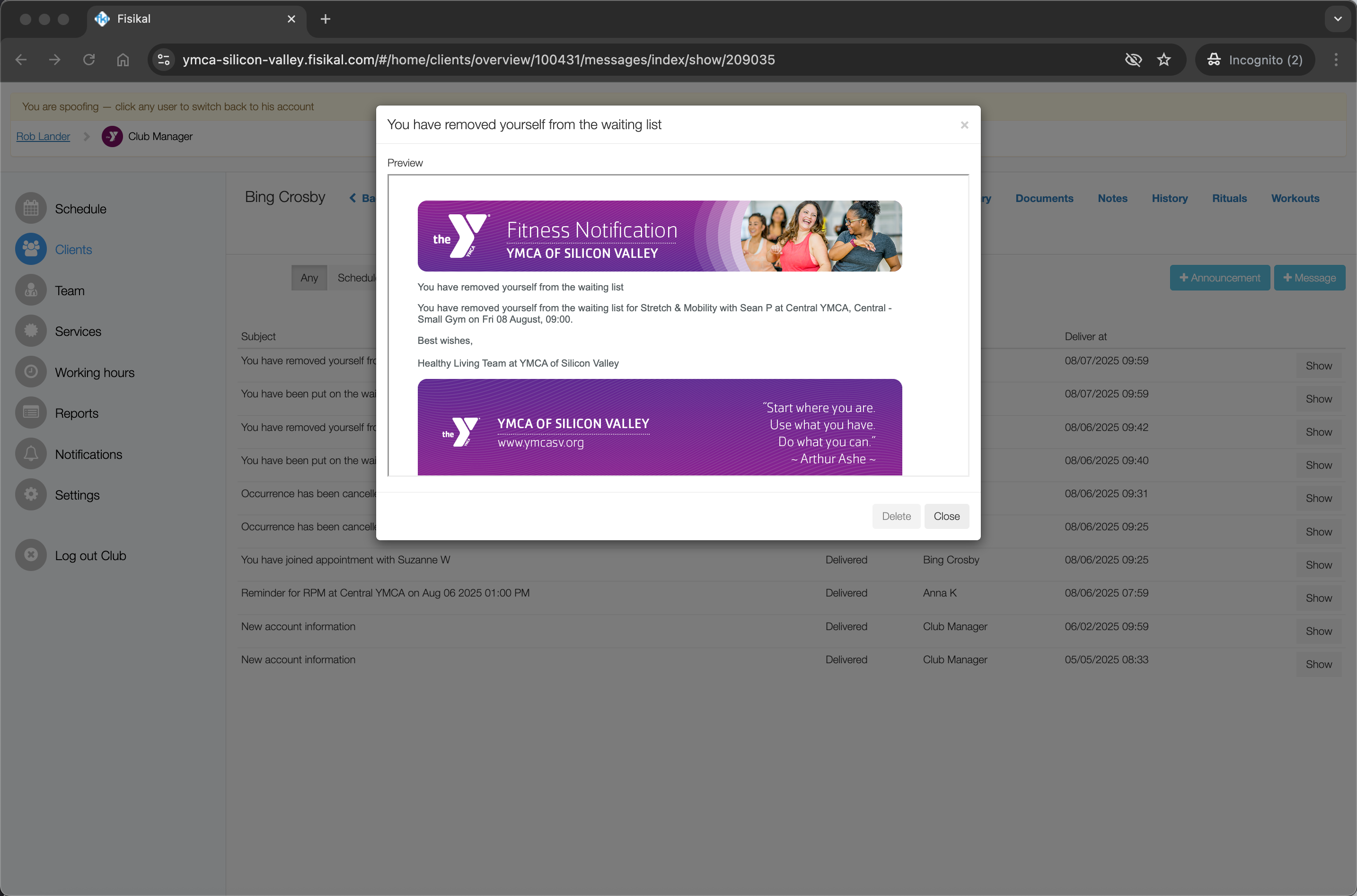Click the Anna K sender cell
Viewport: 1357px width, 896px height.
(x=939, y=593)
